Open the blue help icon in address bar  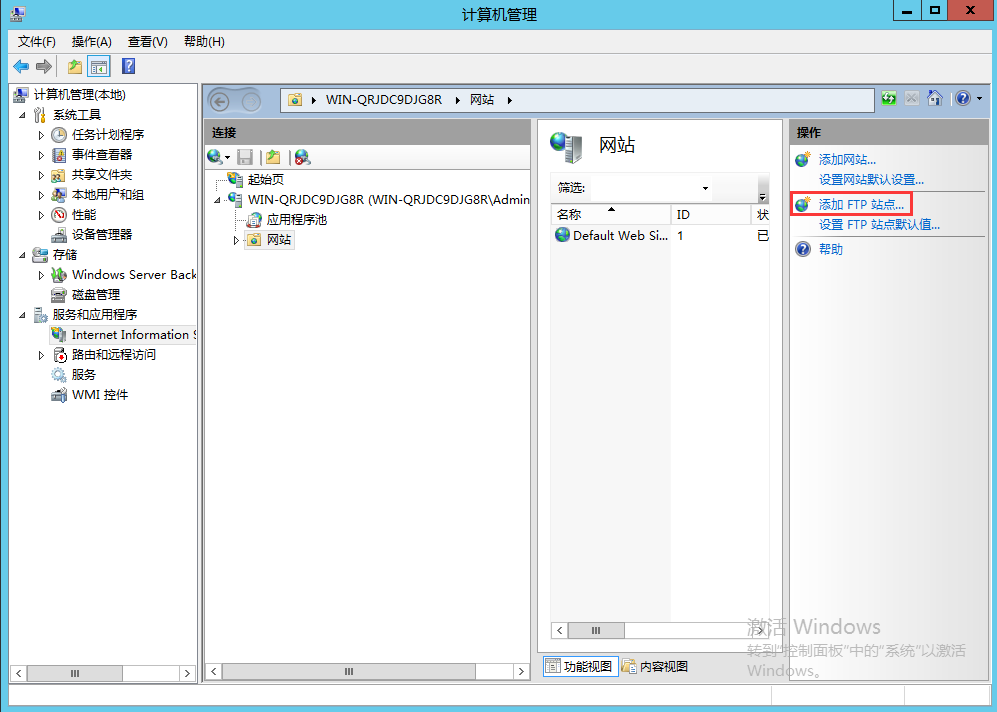click(963, 99)
